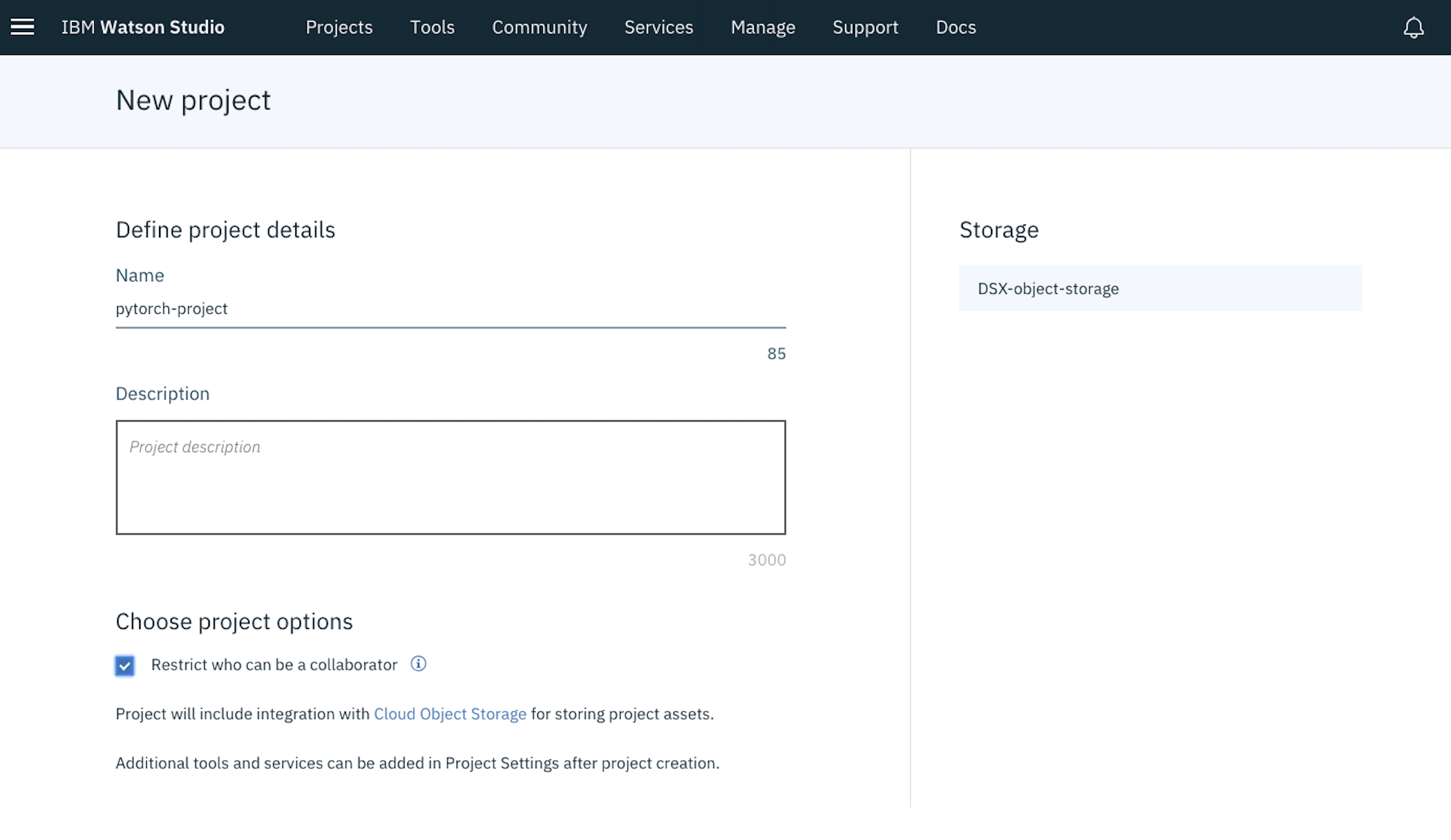Click the notifications bell icon
The width and height of the screenshot is (1451, 840).
click(x=1413, y=27)
